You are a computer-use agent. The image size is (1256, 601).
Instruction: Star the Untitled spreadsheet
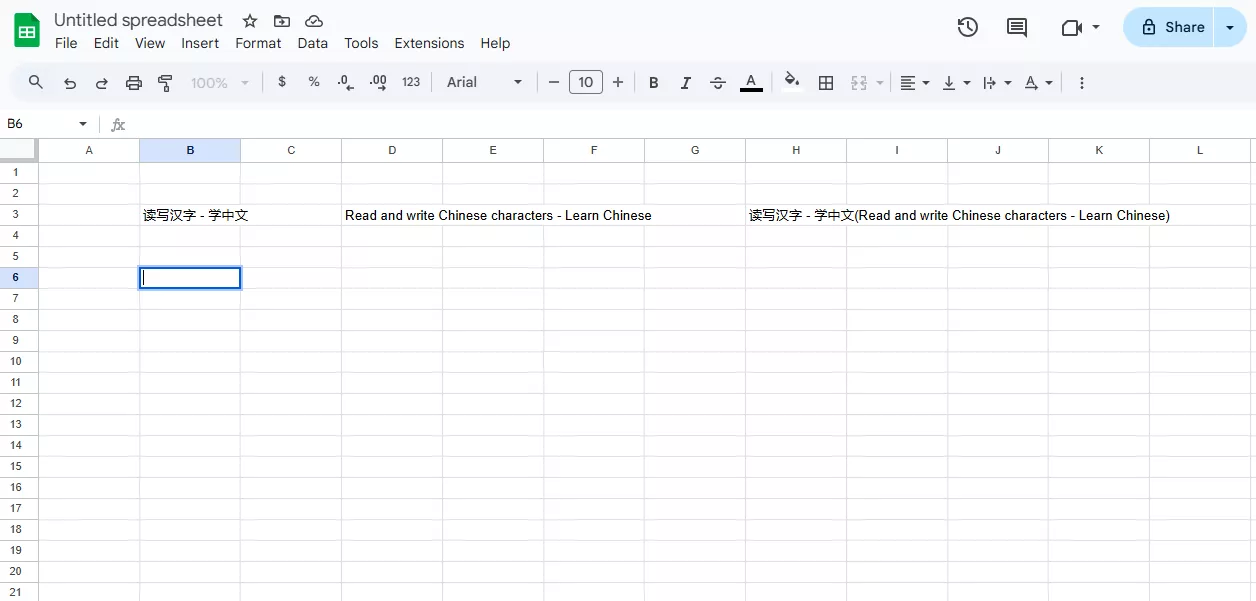pos(250,21)
